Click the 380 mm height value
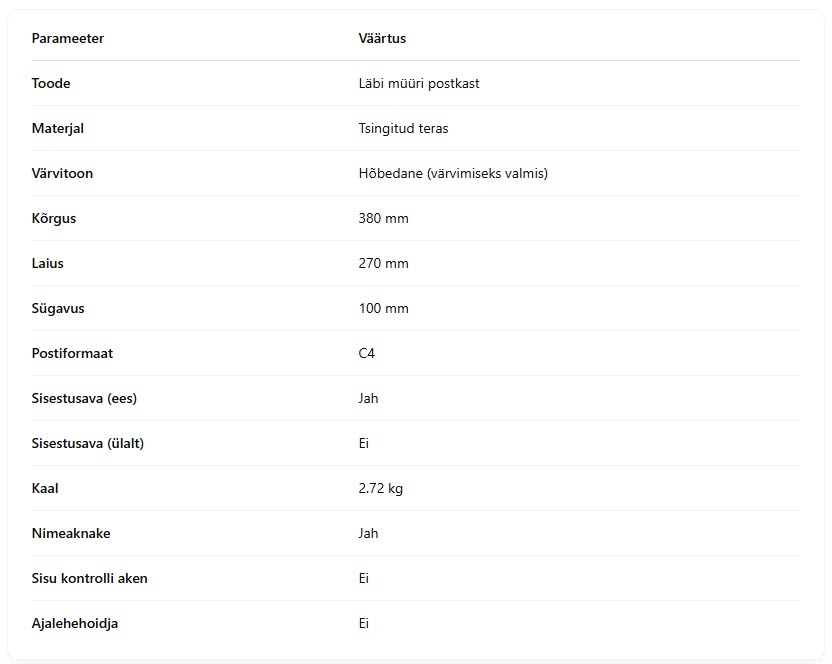The image size is (832, 664). [384, 218]
